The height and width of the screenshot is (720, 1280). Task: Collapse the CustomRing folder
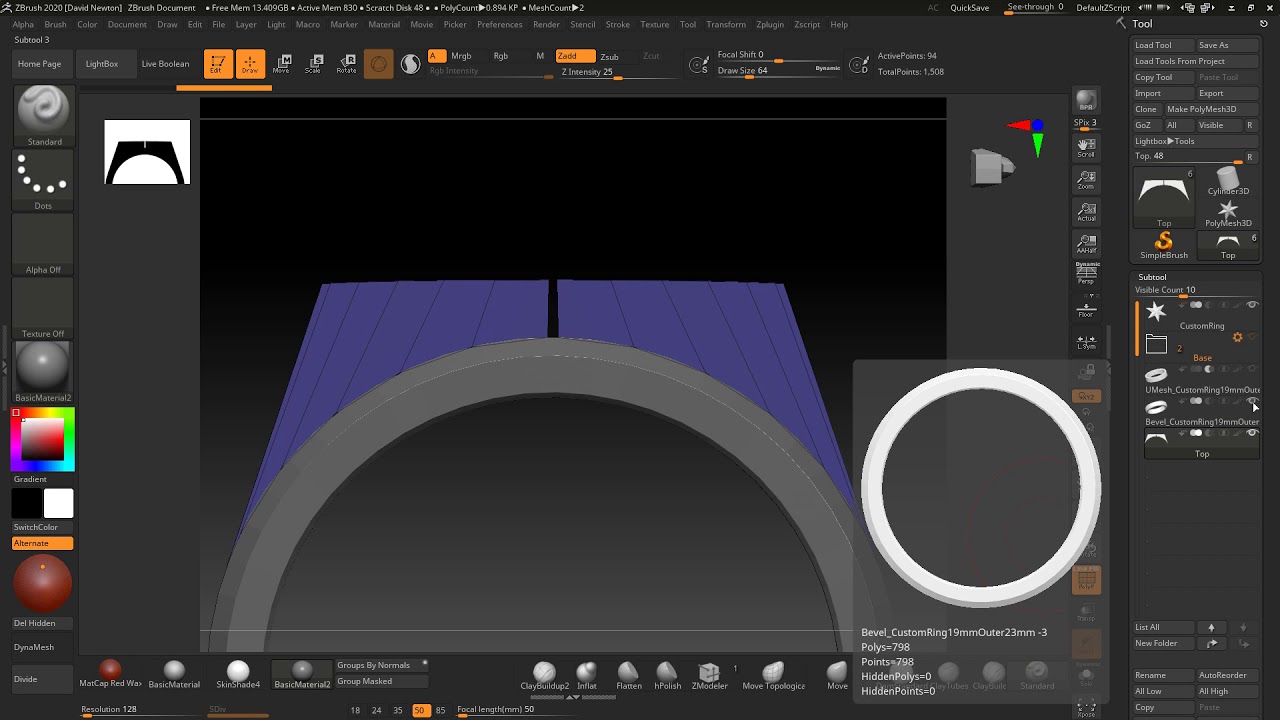(x=1156, y=345)
